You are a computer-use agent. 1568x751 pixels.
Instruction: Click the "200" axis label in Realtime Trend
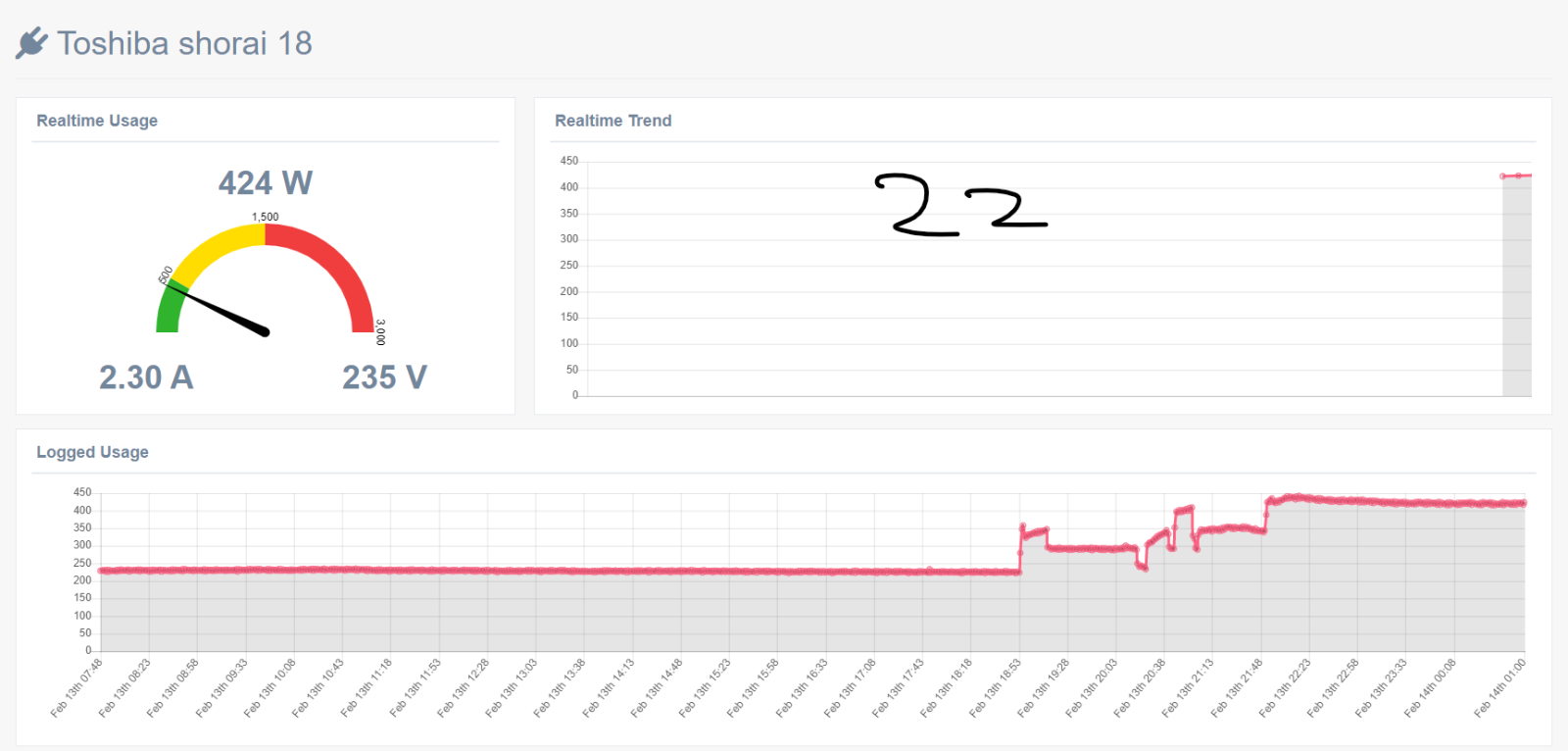tap(569, 291)
